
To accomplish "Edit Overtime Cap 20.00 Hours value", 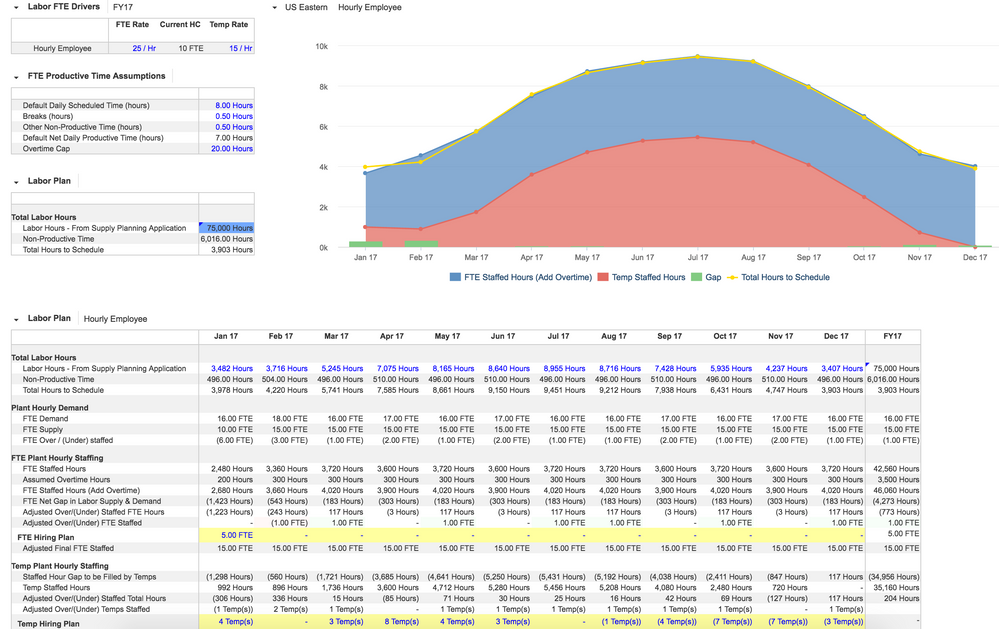I will coord(232,149).
